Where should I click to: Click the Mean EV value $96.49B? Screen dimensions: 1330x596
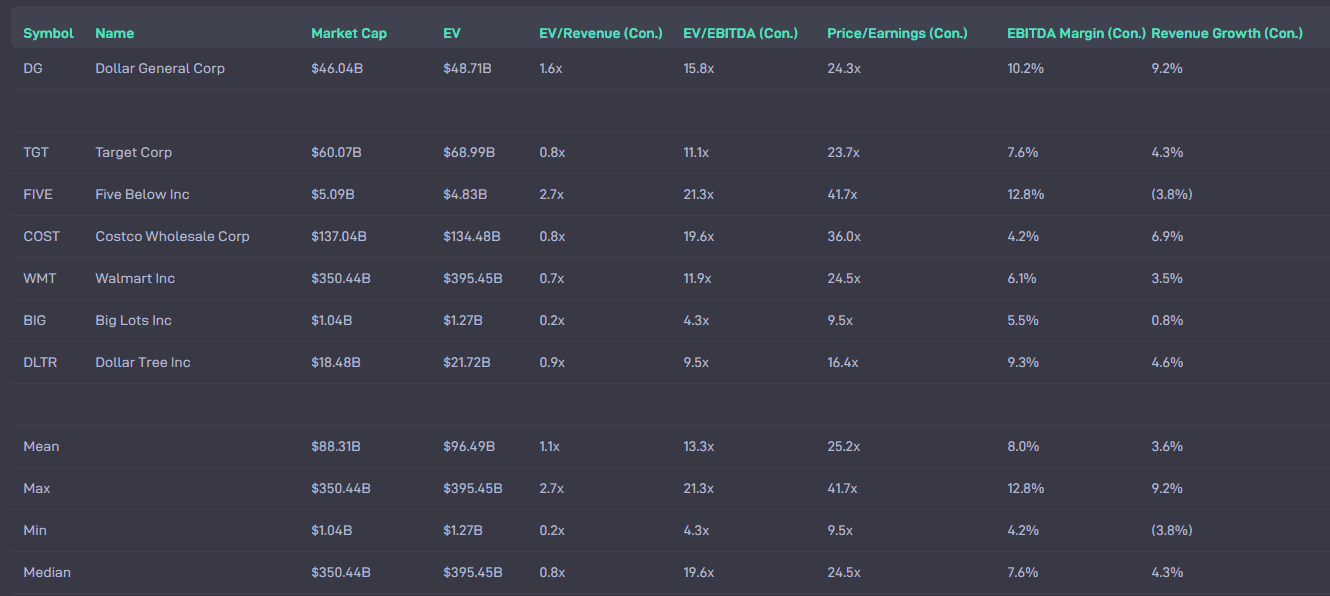(x=469, y=446)
